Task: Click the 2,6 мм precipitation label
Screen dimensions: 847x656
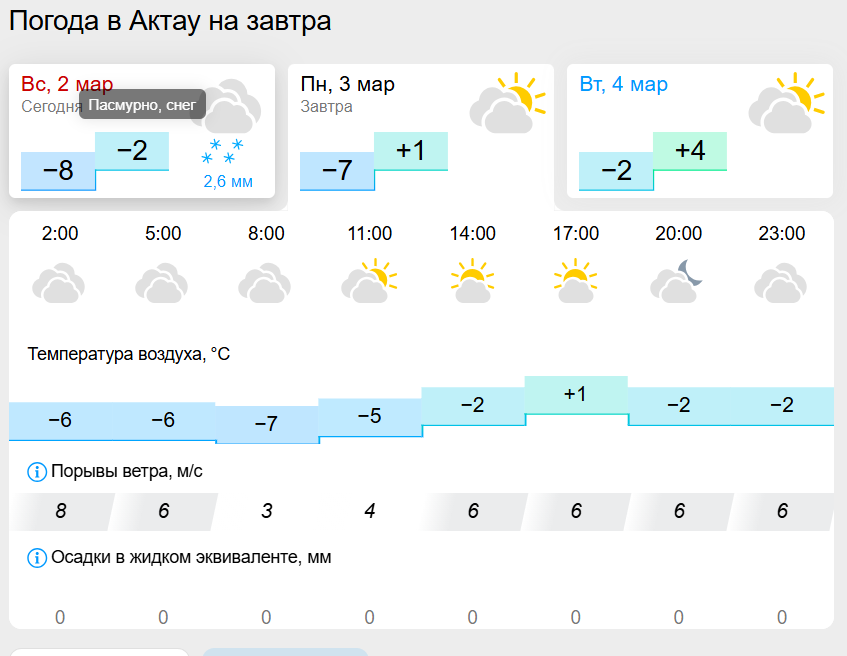Action: click(228, 181)
